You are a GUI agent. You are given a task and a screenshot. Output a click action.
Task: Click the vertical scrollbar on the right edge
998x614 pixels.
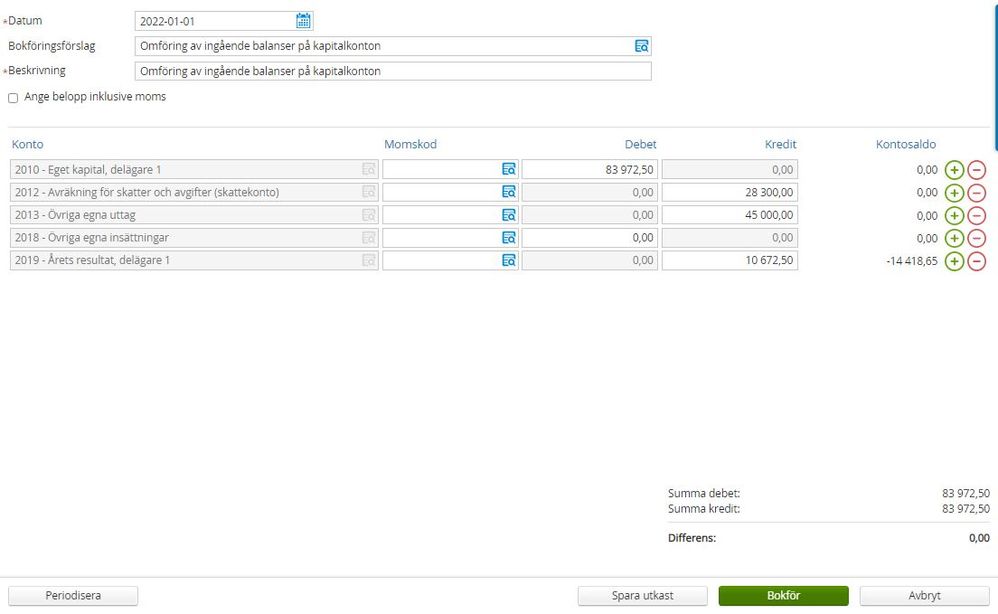click(995, 70)
